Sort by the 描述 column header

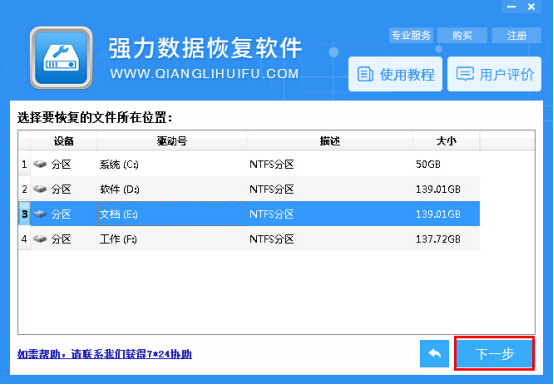tap(330, 141)
